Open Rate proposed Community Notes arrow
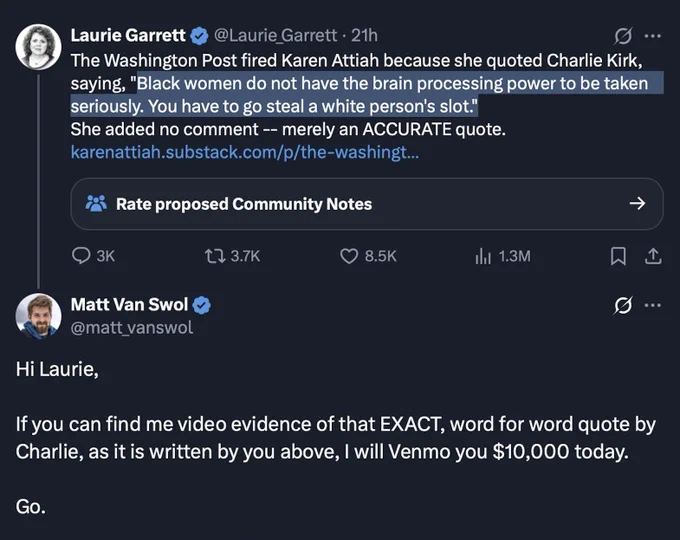680x540 pixels. click(637, 203)
